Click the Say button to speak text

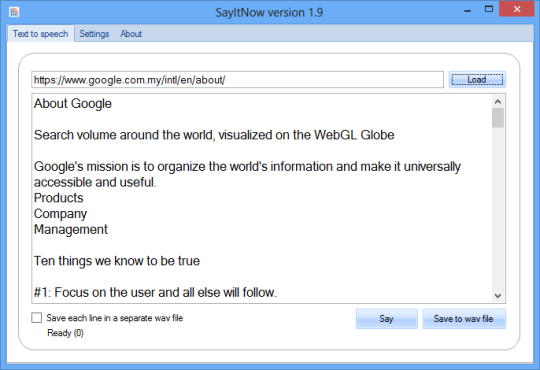click(x=386, y=319)
